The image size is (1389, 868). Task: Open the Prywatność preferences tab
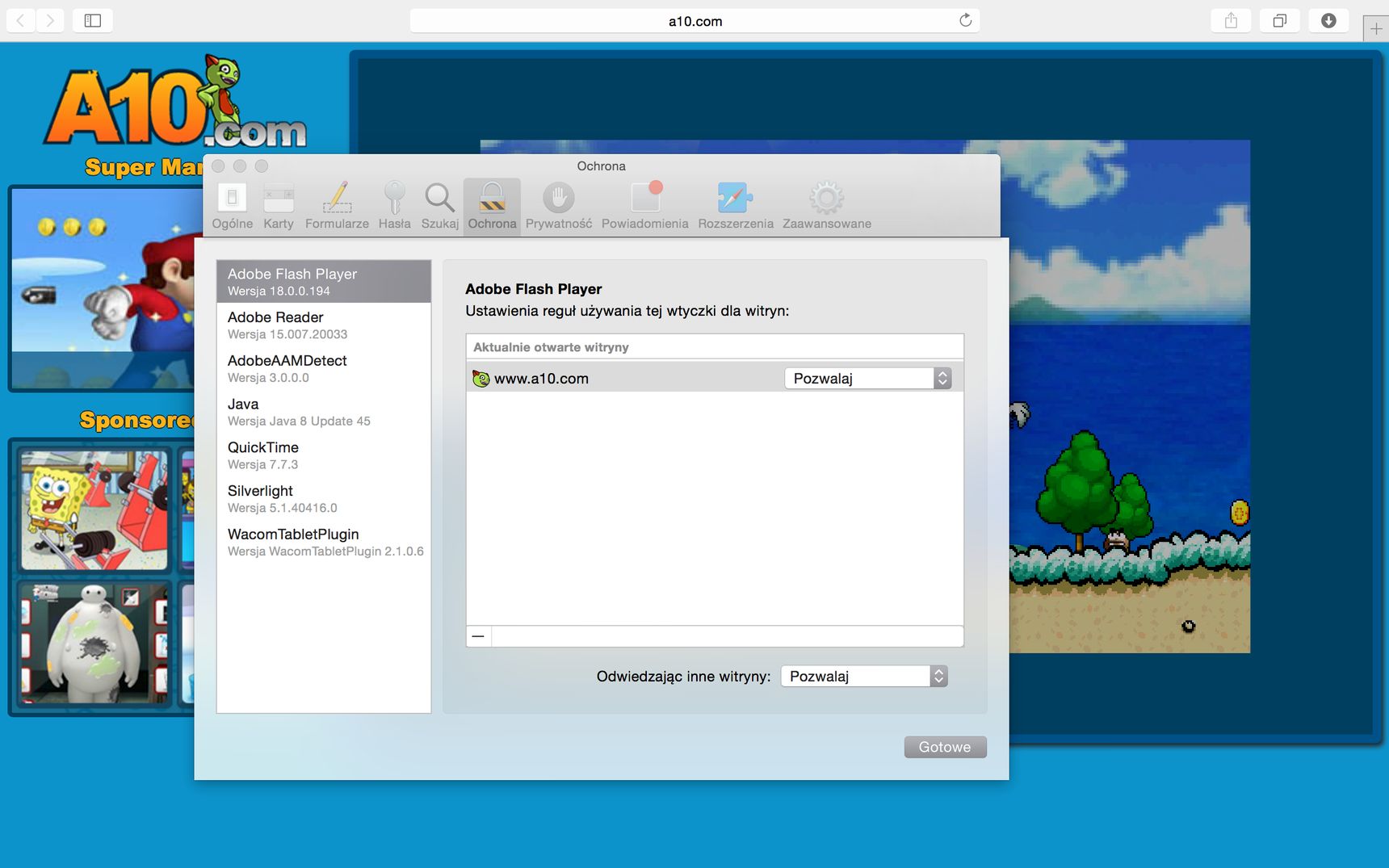click(558, 206)
